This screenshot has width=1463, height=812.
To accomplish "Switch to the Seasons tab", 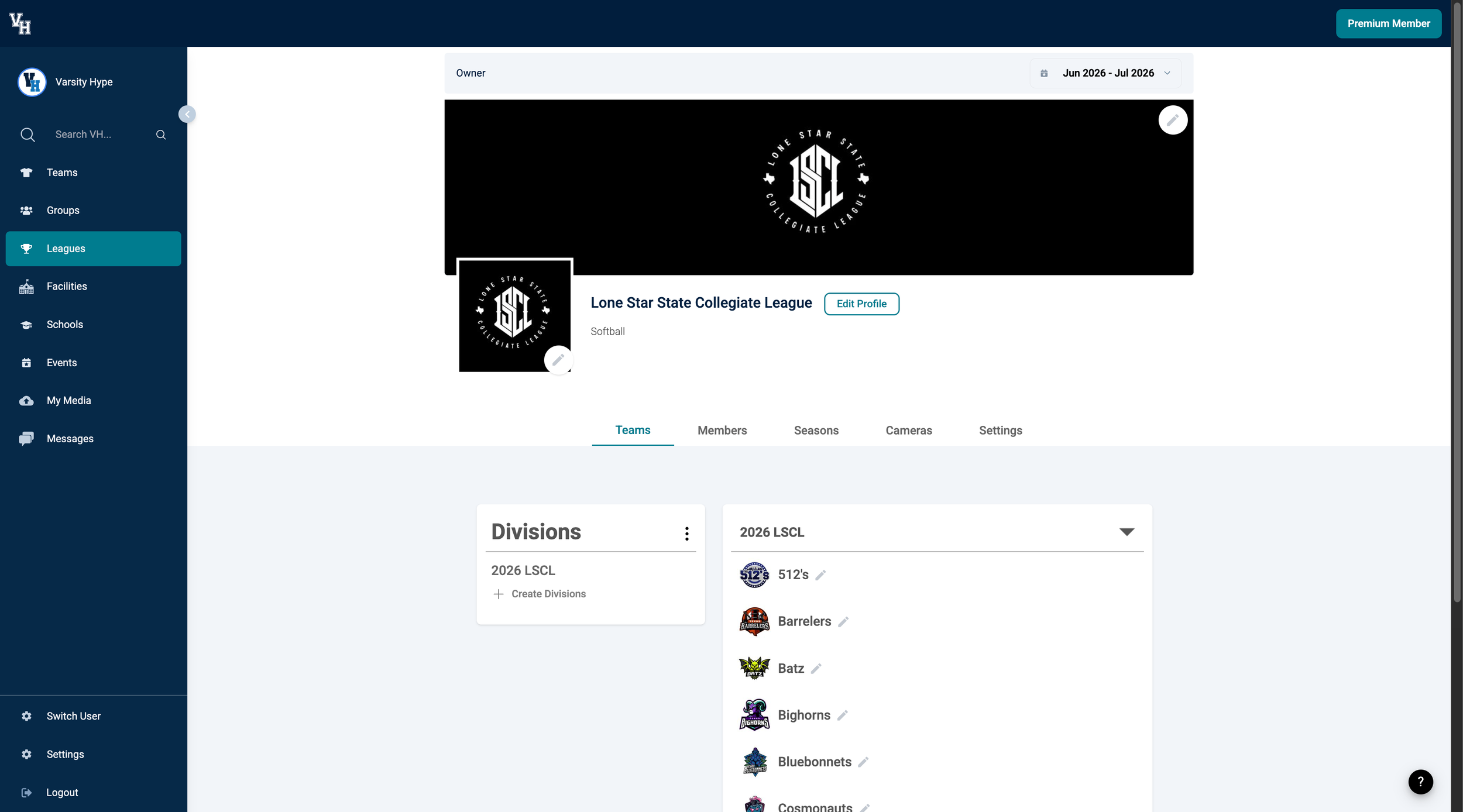I will [816, 431].
